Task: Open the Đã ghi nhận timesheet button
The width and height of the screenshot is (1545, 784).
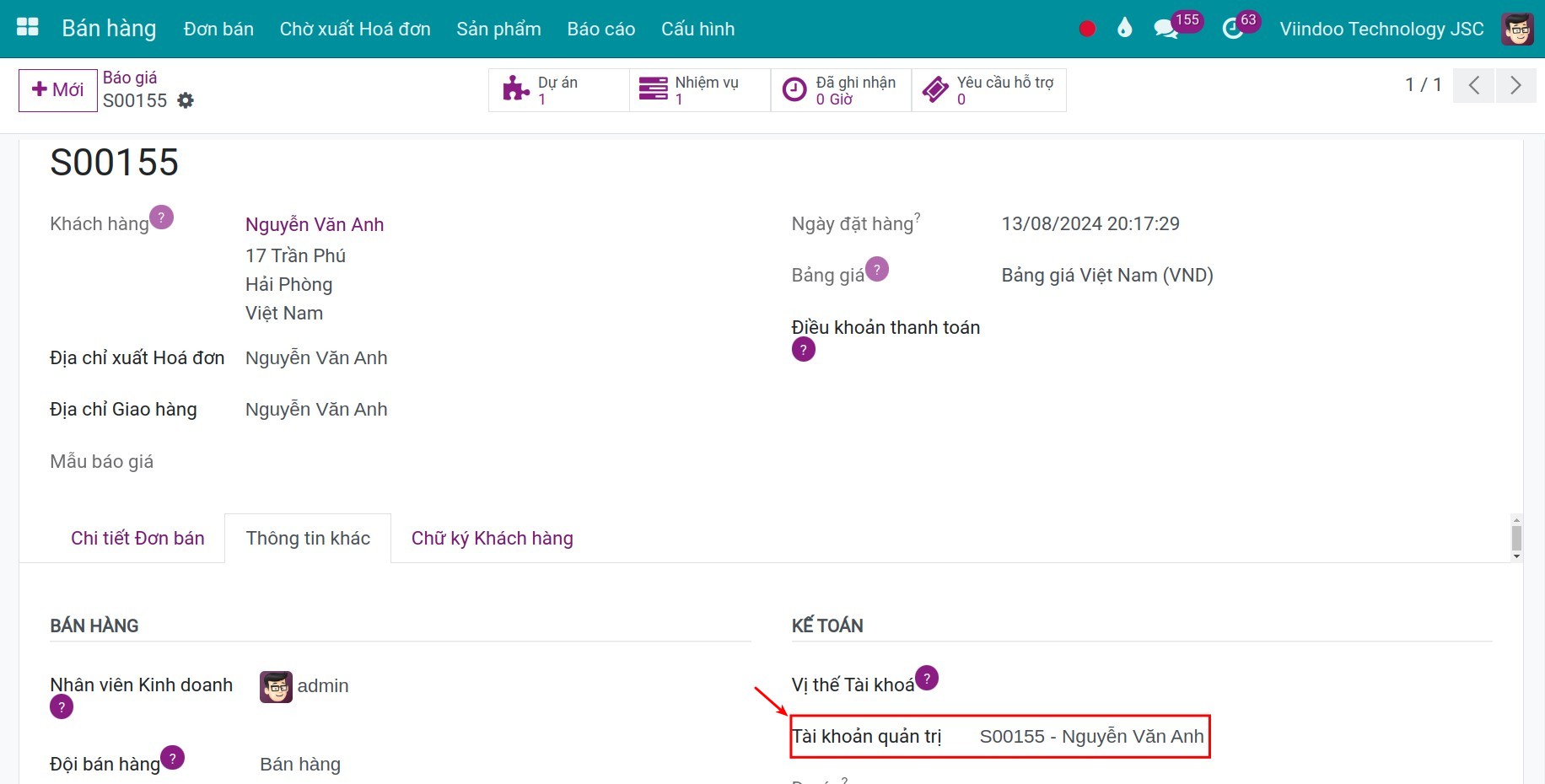Action: (x=839, y=89)
